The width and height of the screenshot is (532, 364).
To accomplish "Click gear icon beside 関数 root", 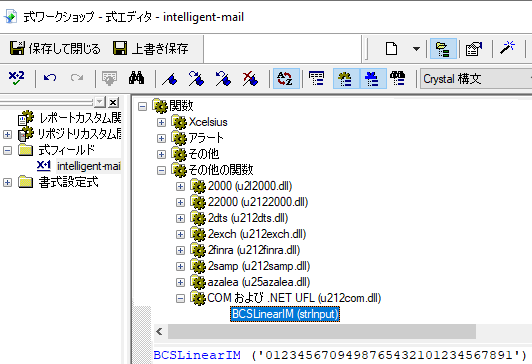I will pyautogui.click(x=160, y=106).
